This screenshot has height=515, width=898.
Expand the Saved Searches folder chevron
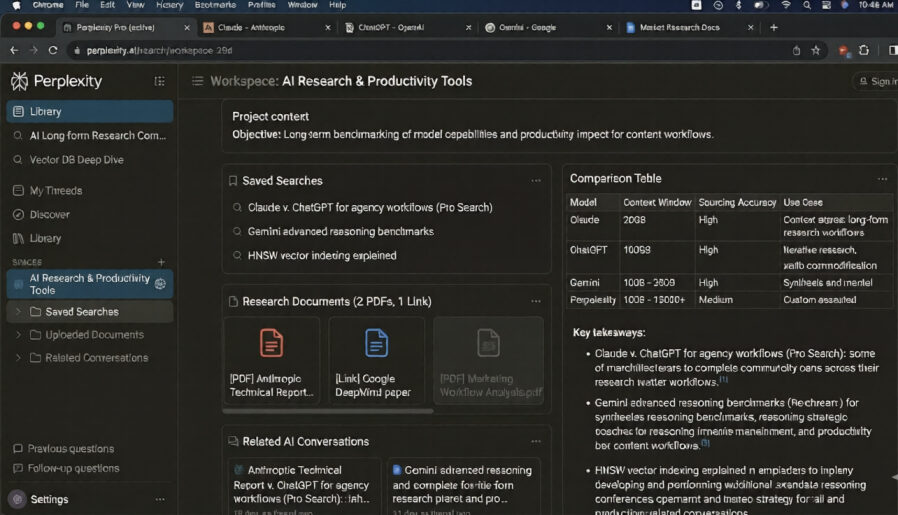pos(18,312)
